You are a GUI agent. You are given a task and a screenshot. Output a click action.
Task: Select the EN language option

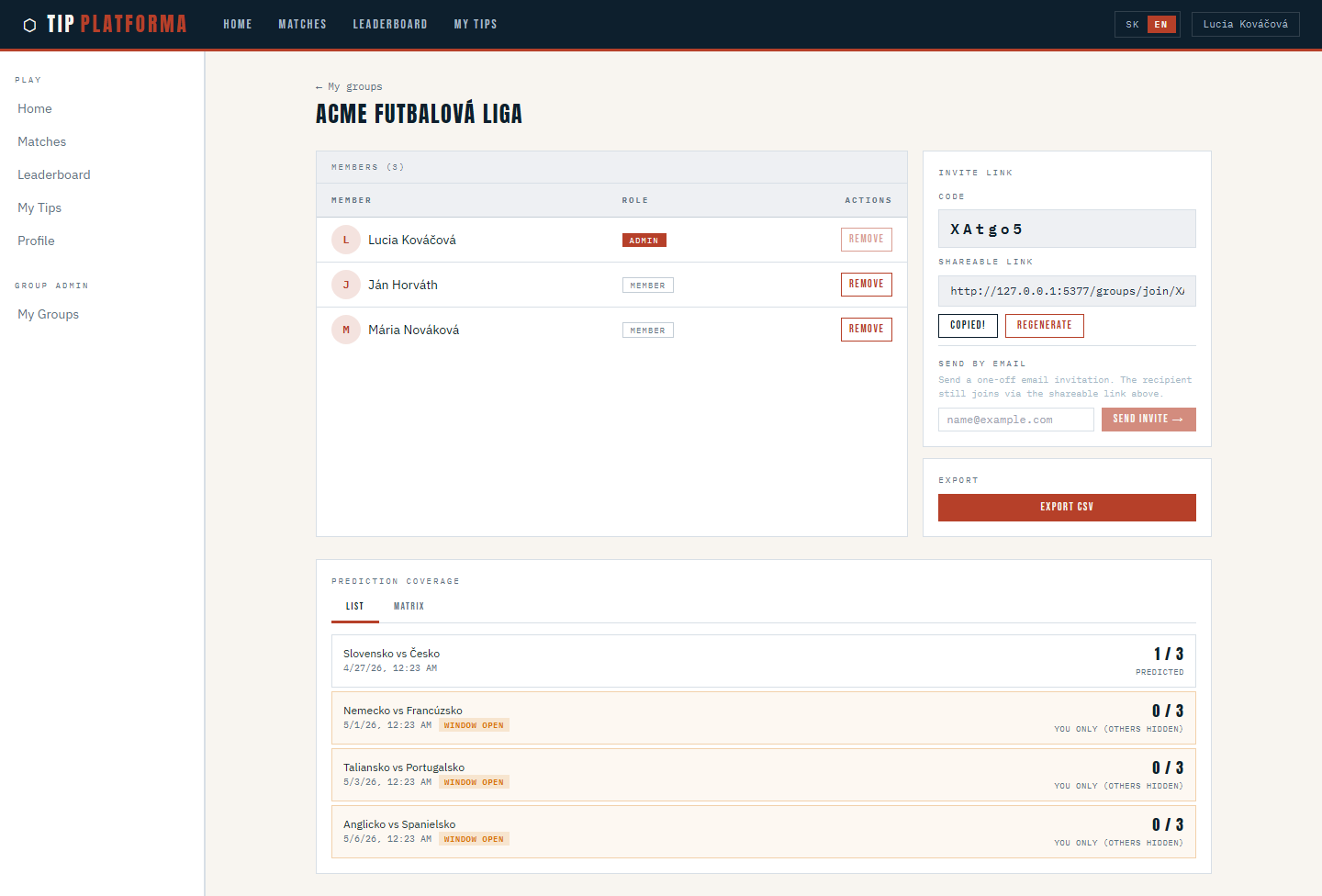1160,25
